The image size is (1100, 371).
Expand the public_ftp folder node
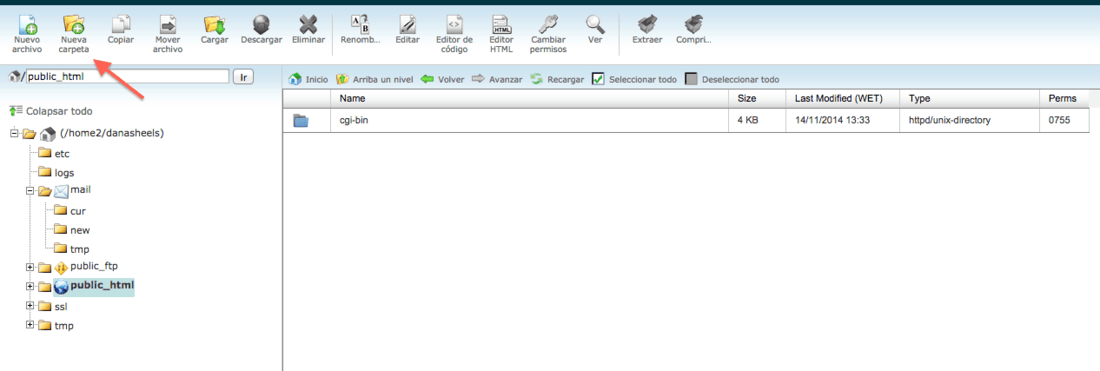point(29,267)
